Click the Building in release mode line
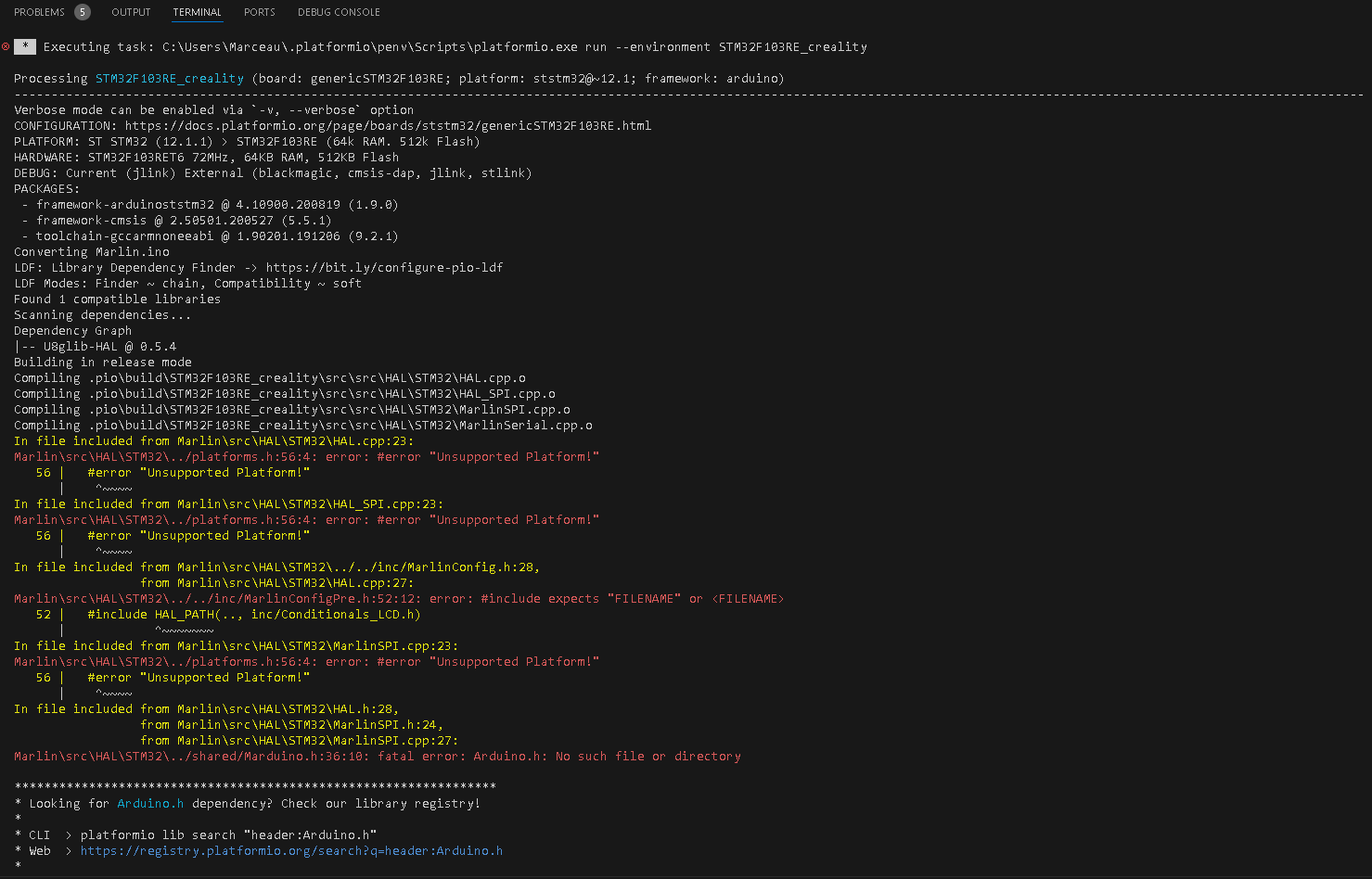This screenshot has height=879, width=1372. coord(103,362)
